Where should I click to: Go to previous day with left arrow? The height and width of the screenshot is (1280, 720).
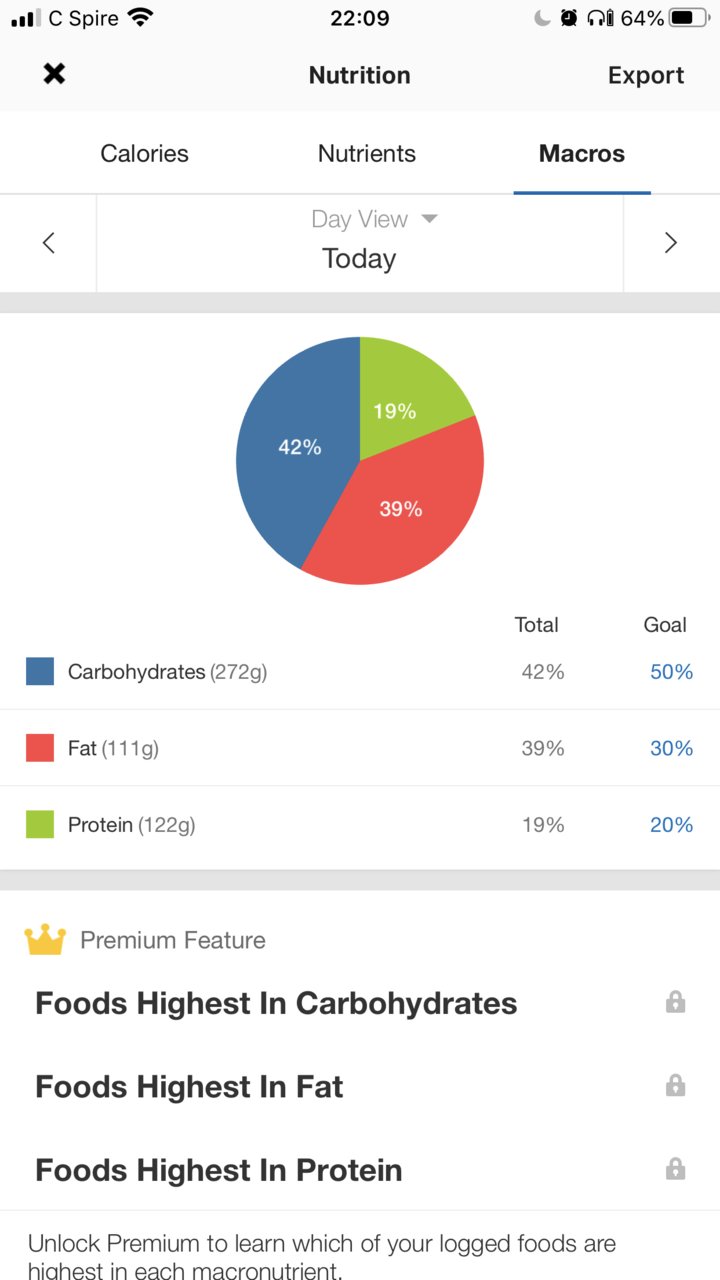(x=48, y=243)
